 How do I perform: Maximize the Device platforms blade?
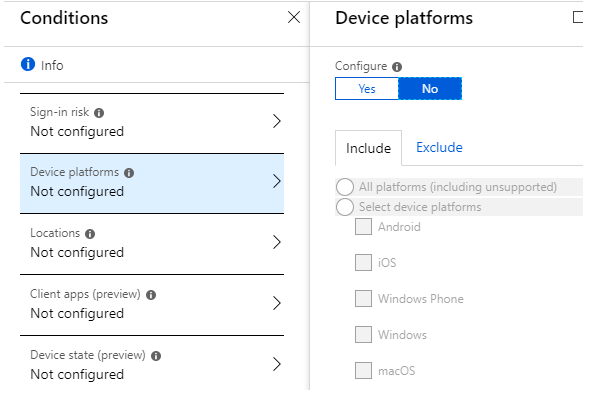(578, 17)
